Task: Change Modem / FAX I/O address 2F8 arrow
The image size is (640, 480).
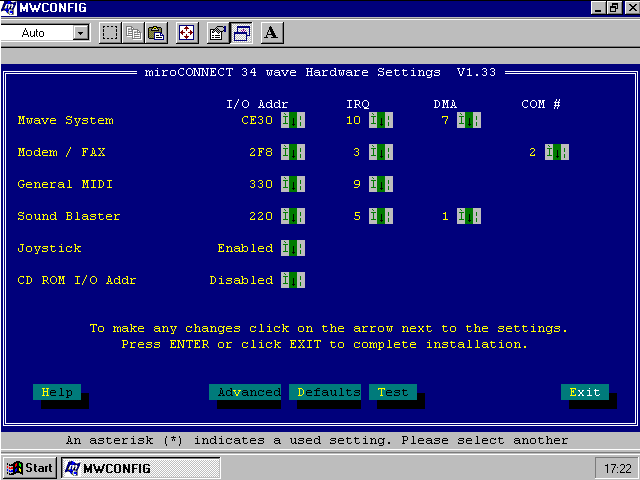Action: pyautogui.click(x=293, y=152)
